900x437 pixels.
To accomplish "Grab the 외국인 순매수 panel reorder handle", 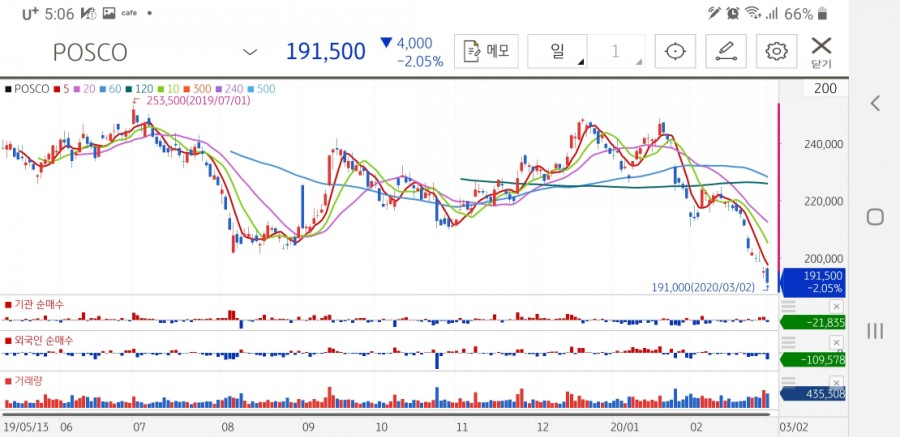I will tap(789, 343).
